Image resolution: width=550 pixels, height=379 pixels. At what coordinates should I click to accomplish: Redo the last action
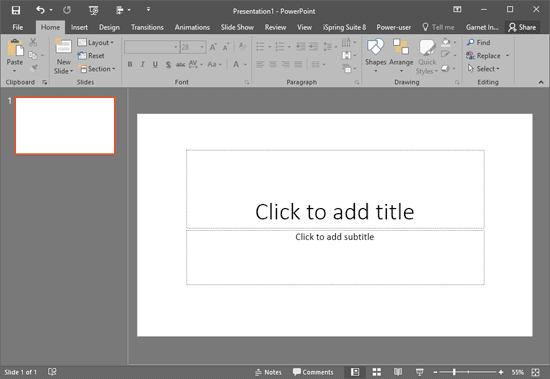[67, 10]
